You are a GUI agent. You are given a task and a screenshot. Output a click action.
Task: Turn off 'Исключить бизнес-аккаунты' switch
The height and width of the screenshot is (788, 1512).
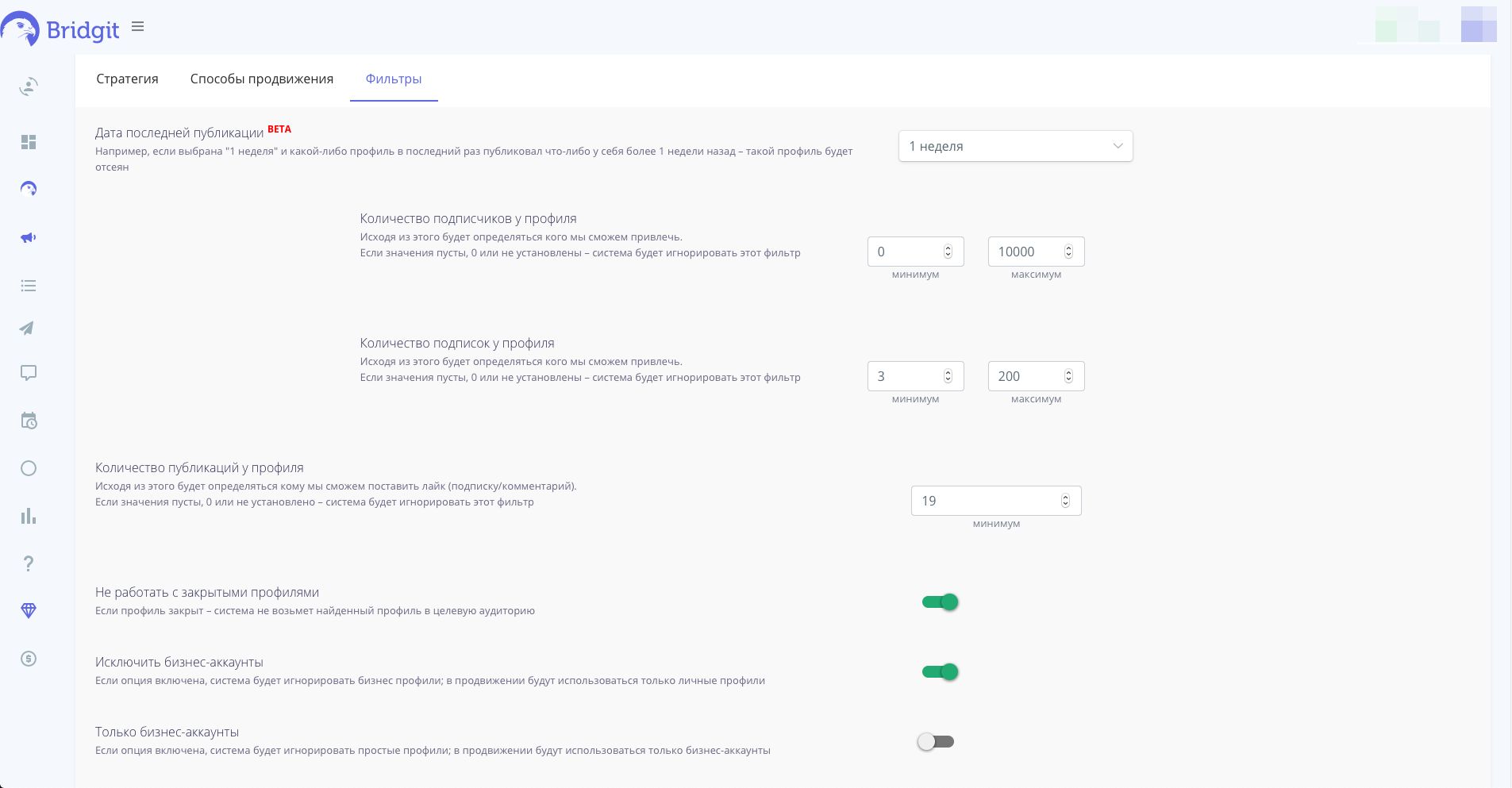(940, 672)
